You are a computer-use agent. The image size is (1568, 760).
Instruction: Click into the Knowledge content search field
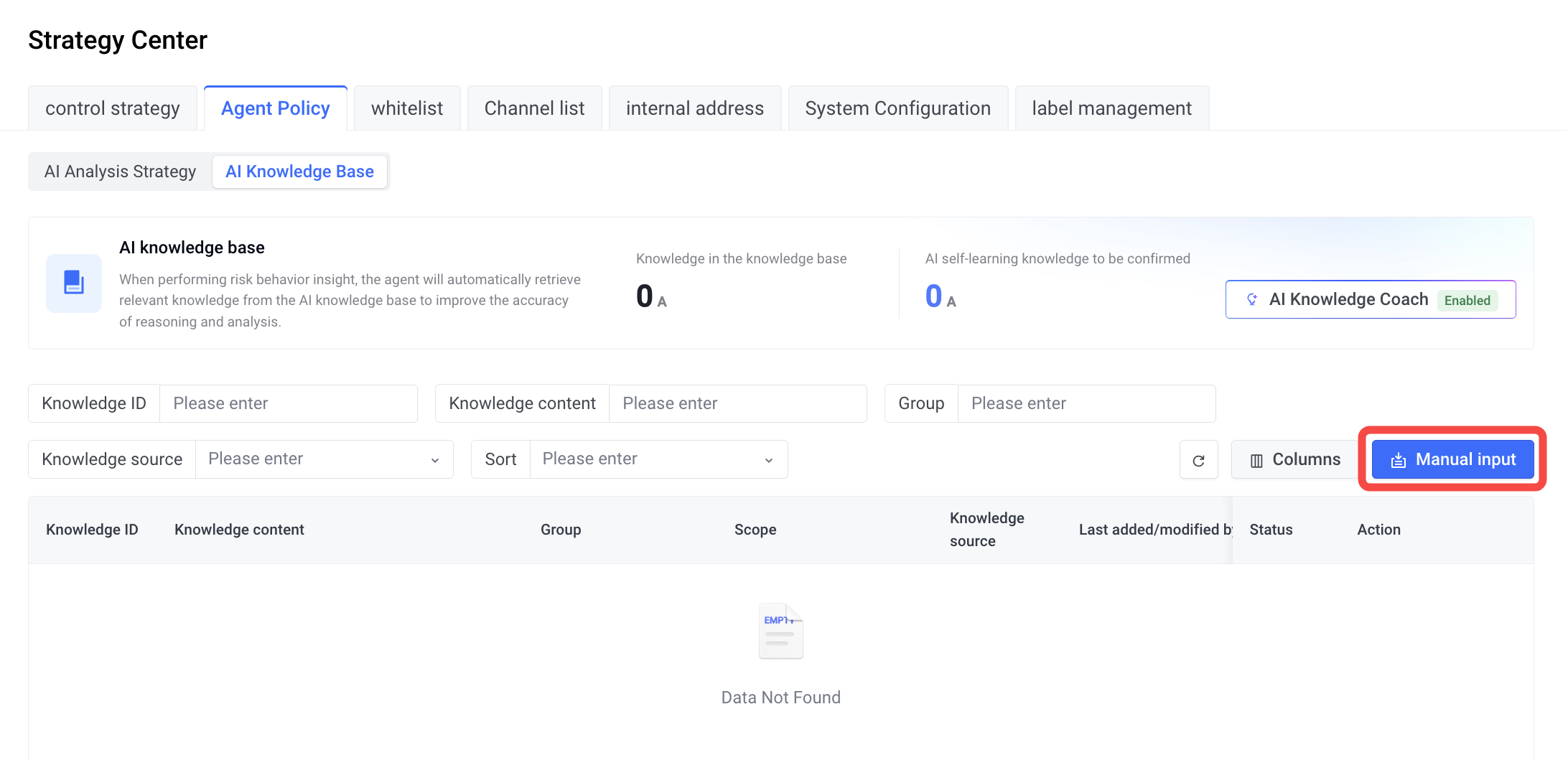pos(737,403)
